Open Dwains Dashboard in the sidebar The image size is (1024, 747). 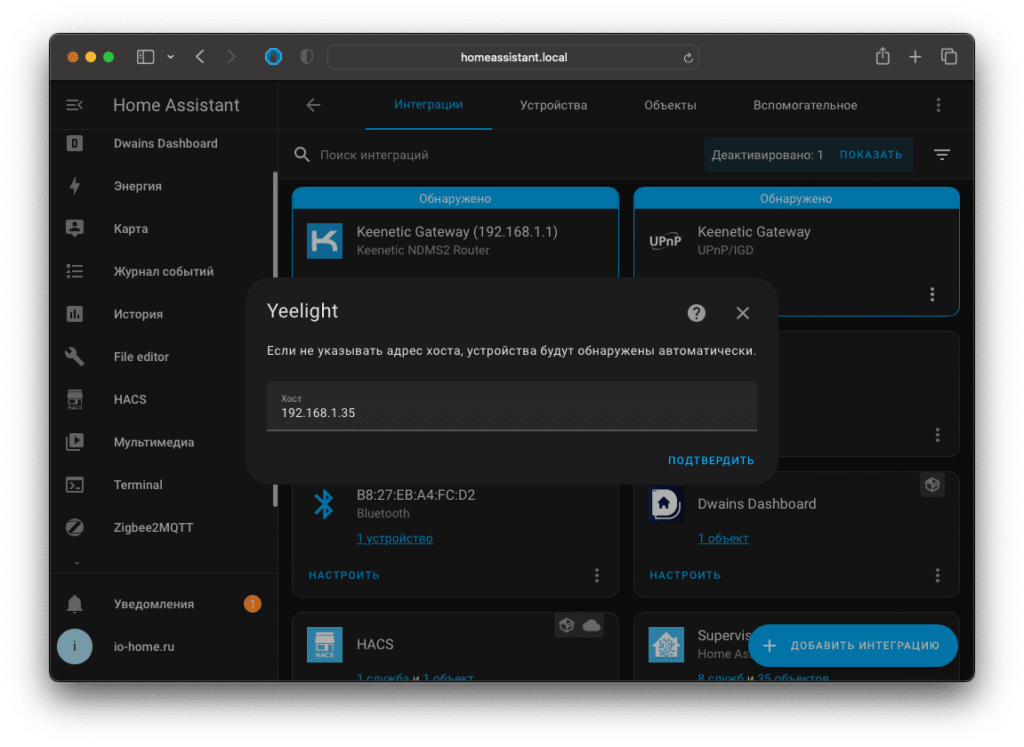point(163,144)
